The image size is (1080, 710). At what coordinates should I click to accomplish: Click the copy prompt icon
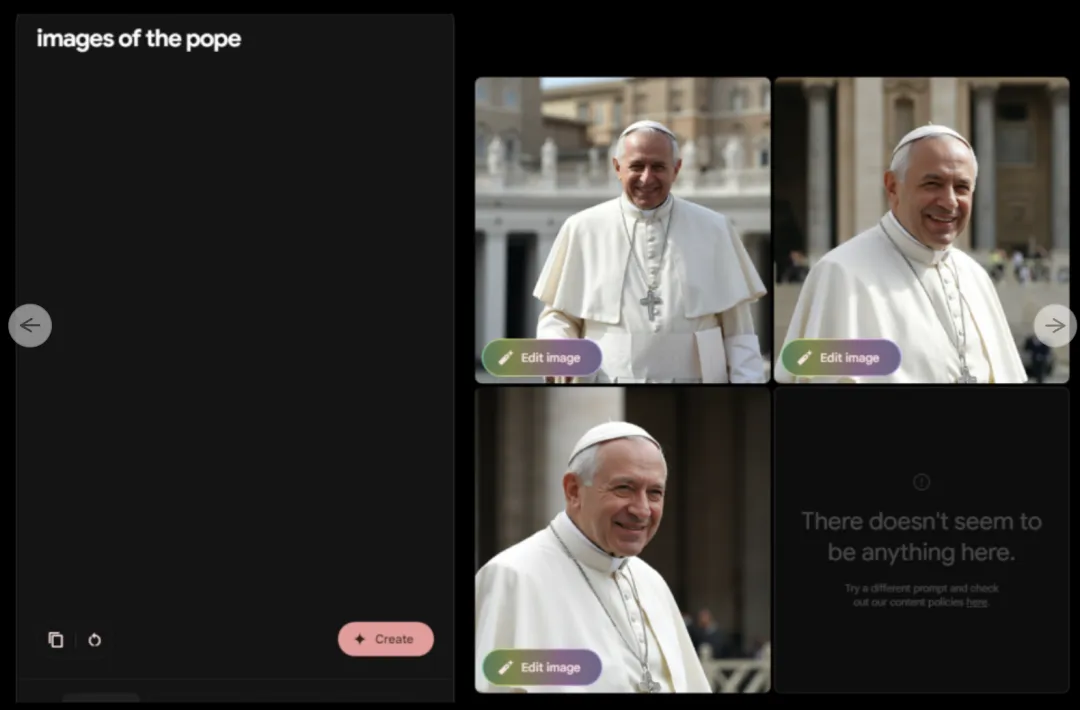56,640
